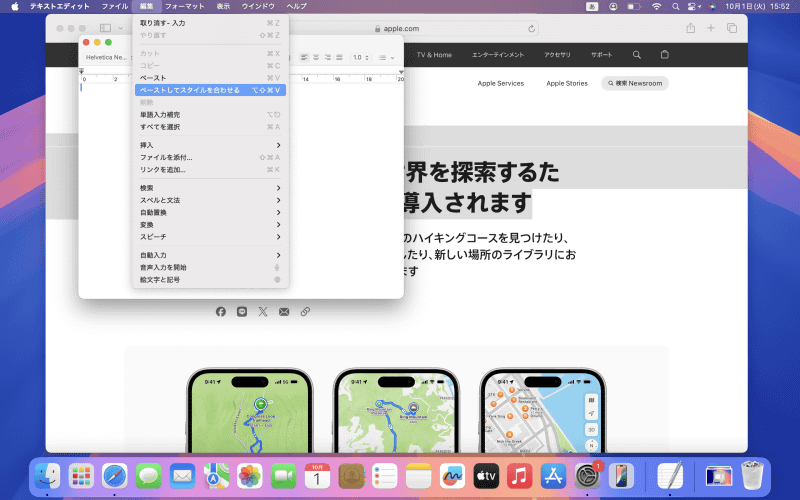
Task: Open the shopping bag on Apple site
Action: click(664, 55)
